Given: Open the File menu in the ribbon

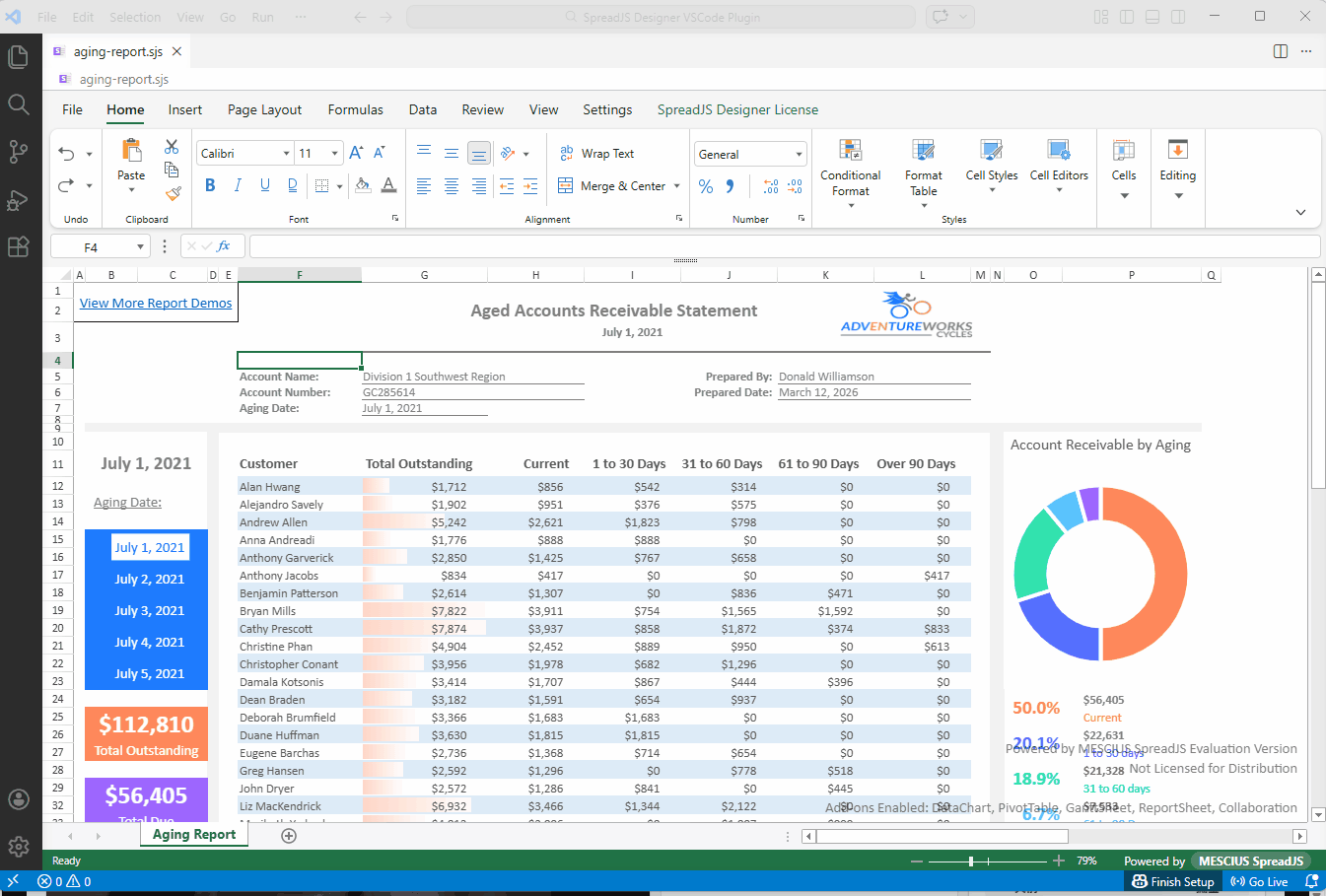Looking at the screenshot, I should tap(73, 109).
